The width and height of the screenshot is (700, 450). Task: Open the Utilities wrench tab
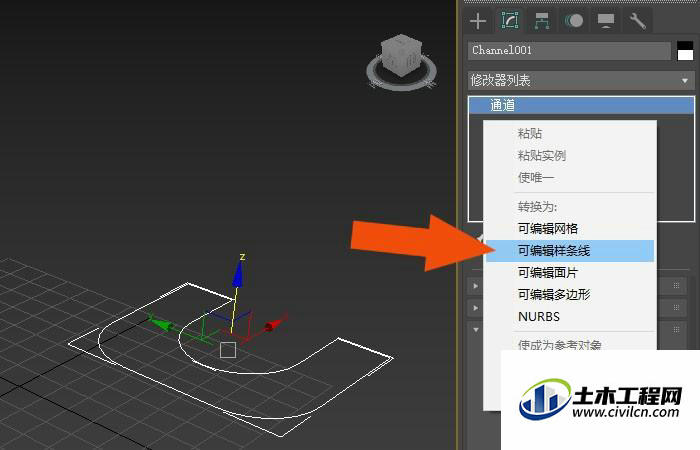tap(638, 21)
